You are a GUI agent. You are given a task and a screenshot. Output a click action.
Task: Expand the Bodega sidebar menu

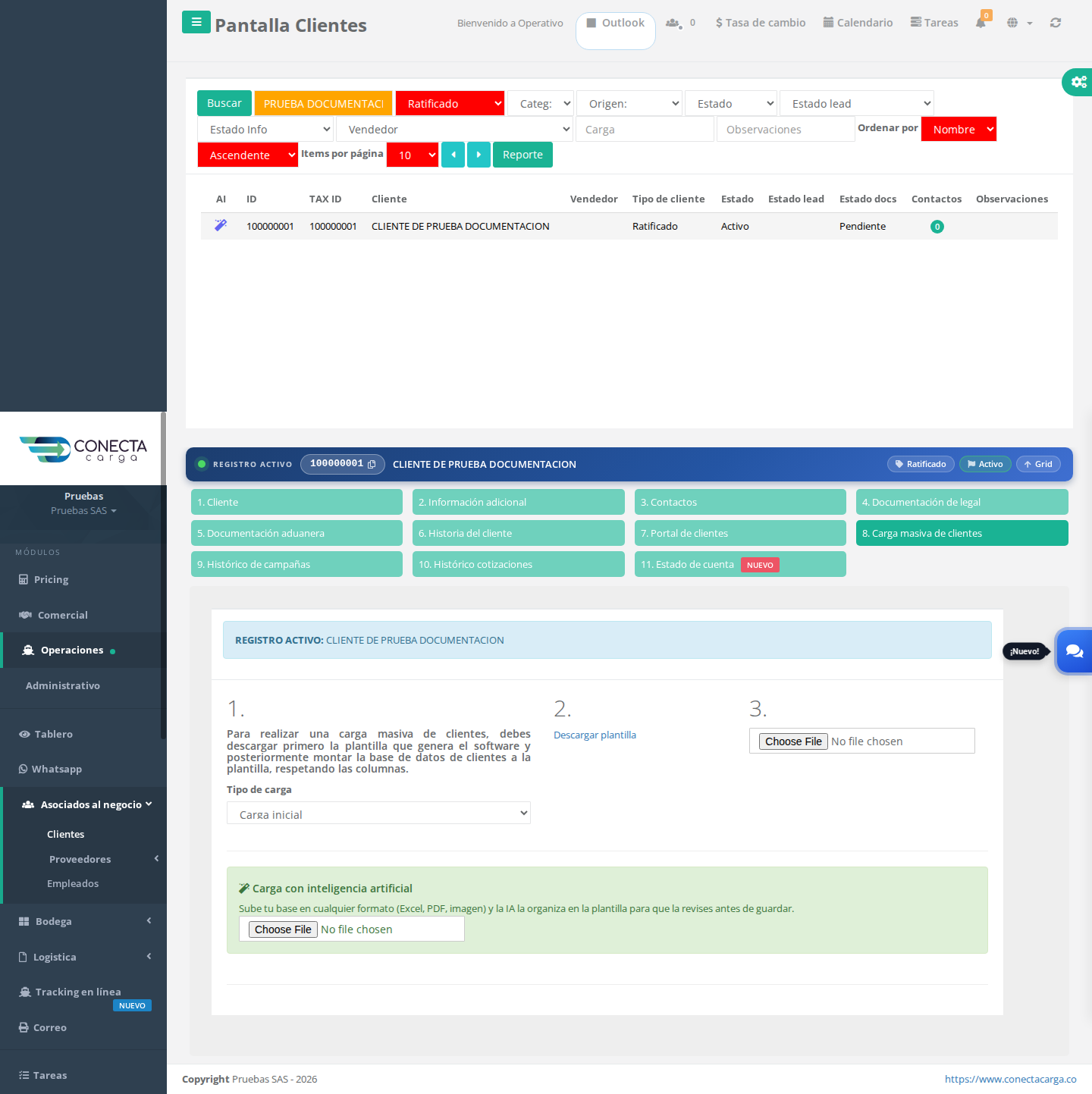pos(83,921)
